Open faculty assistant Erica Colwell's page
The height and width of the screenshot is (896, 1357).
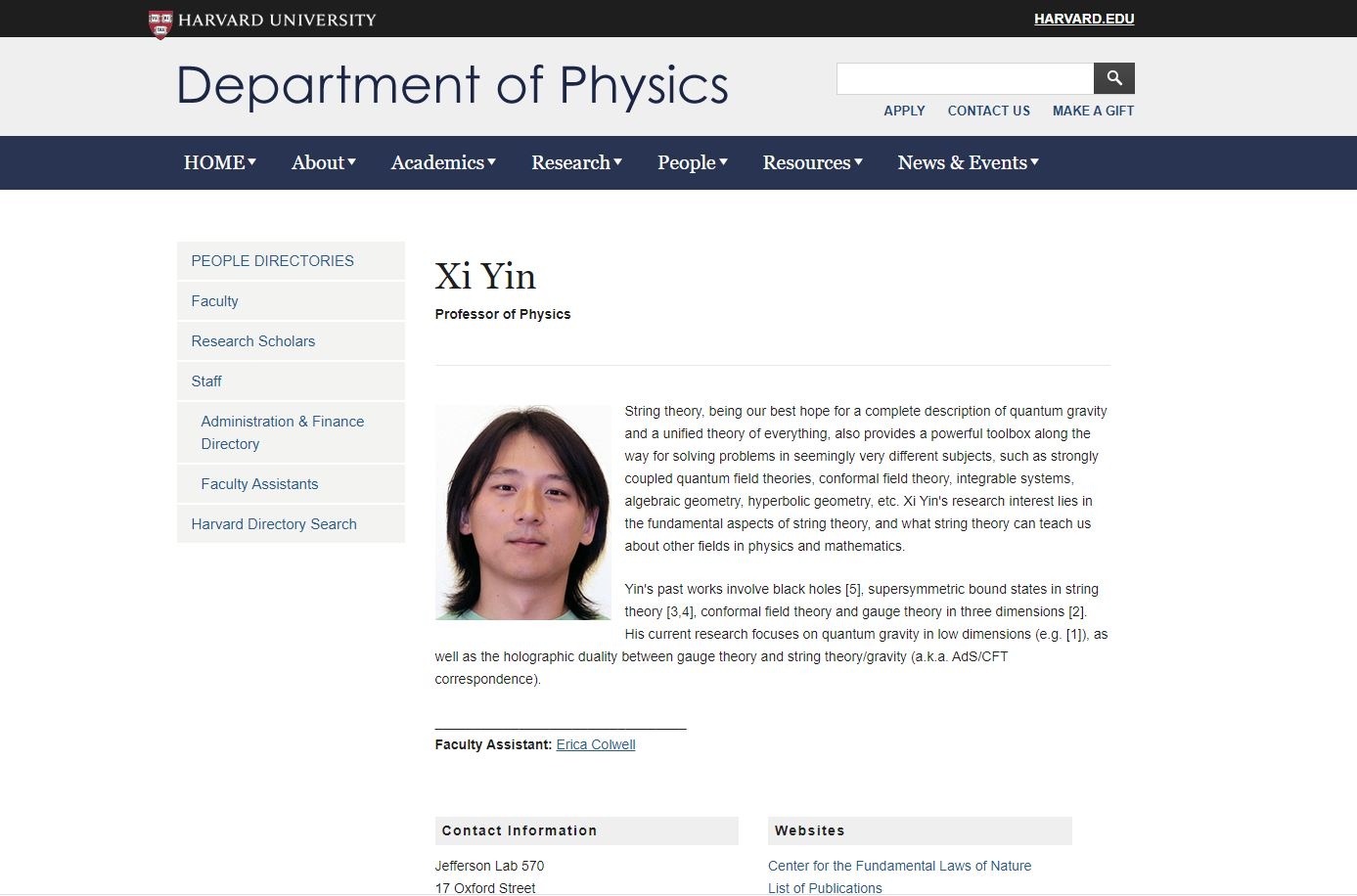coord(595,744)
